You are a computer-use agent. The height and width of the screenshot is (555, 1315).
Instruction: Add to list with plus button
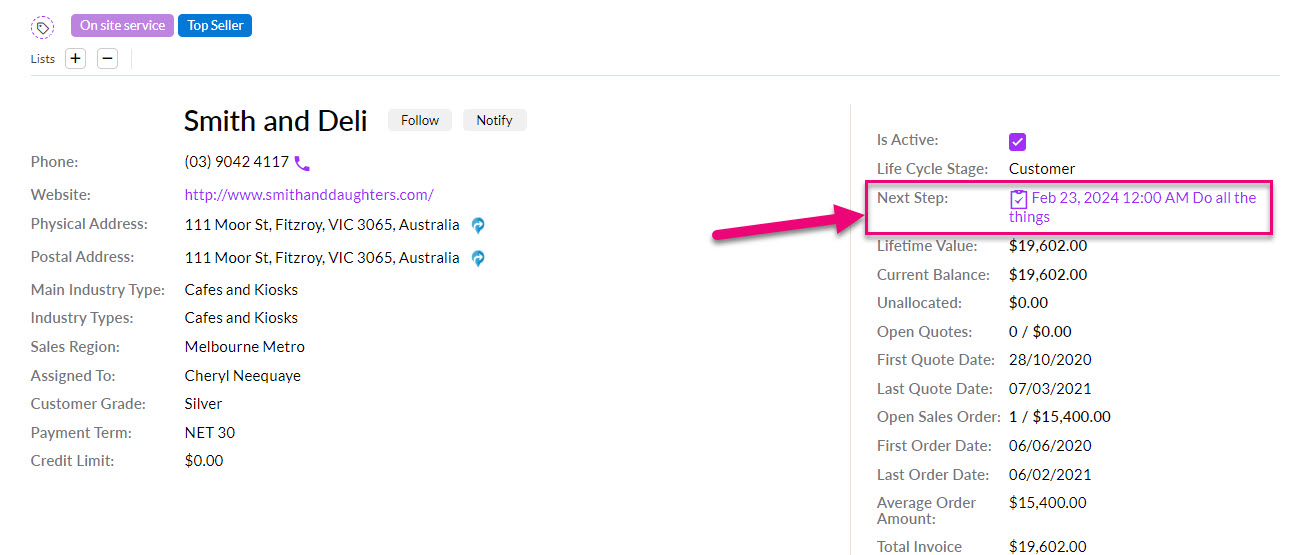pyautogui.click(x=75, y=58)
